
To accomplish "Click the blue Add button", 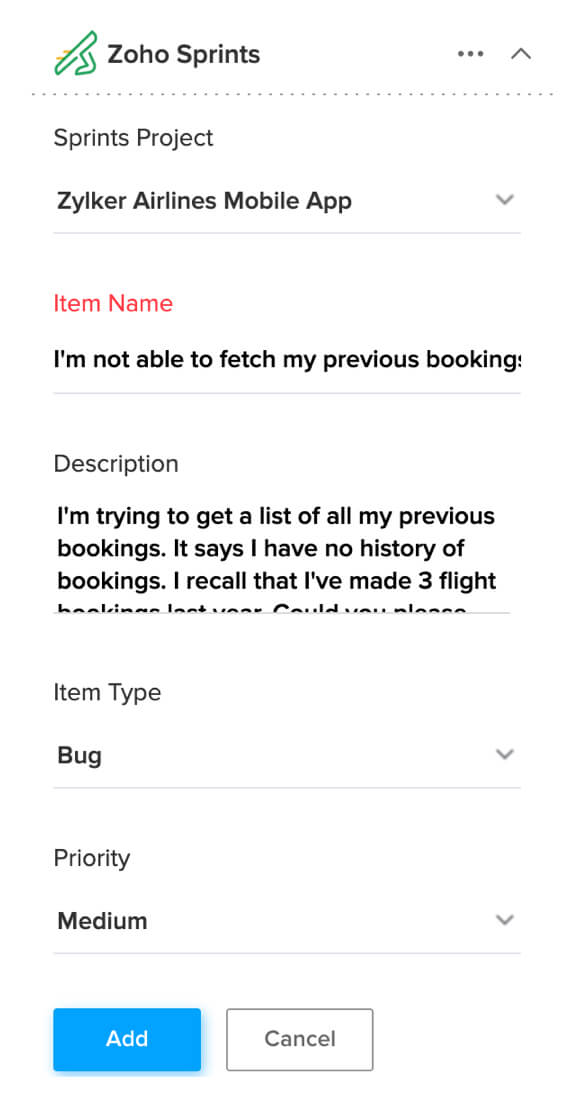I will pos(127,1039).
